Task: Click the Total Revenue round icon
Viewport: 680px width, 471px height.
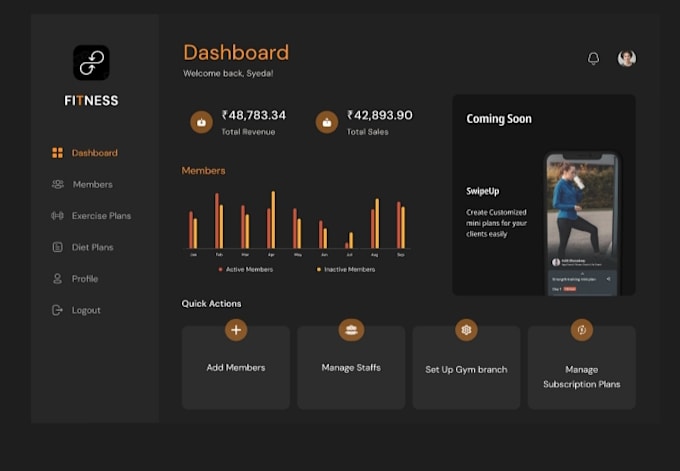Action: click(201, 122)
